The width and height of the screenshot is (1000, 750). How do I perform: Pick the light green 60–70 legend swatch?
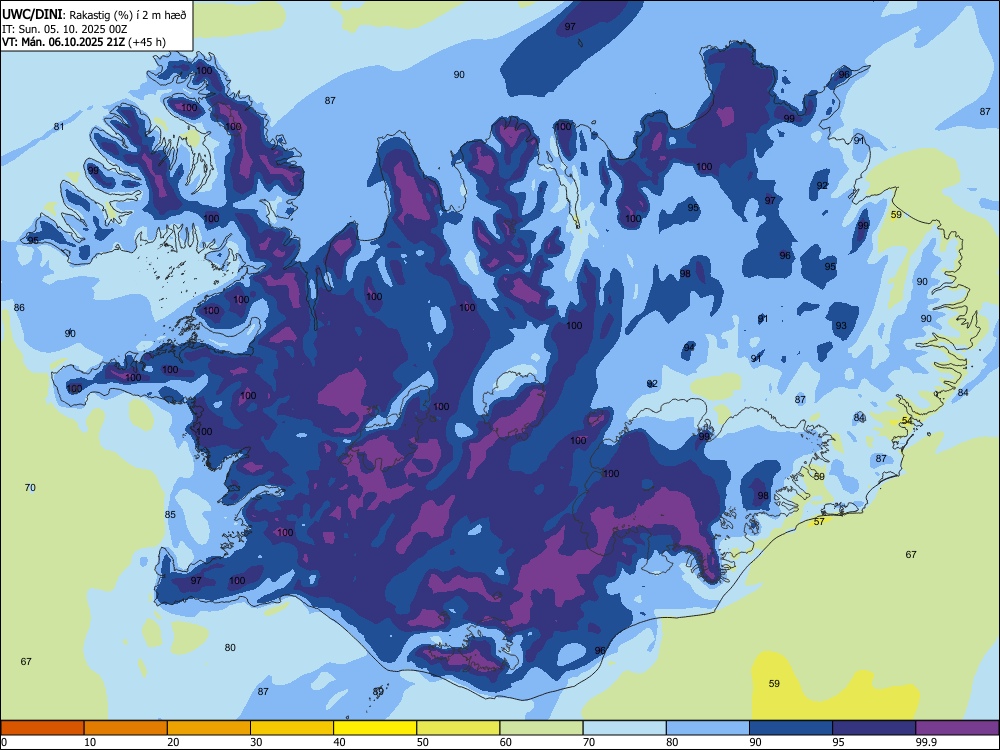pyautogui.click(x=541, y=728)
